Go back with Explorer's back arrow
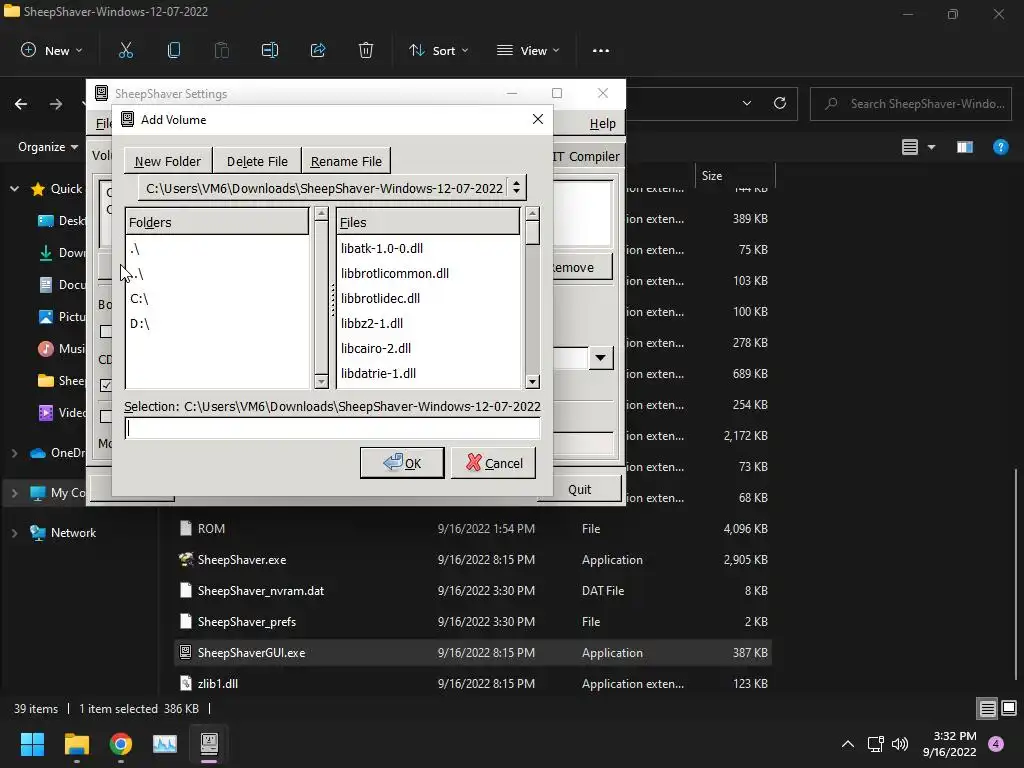Image resolution: width=1024 pixels, height=768 pixels. (21, 104)
